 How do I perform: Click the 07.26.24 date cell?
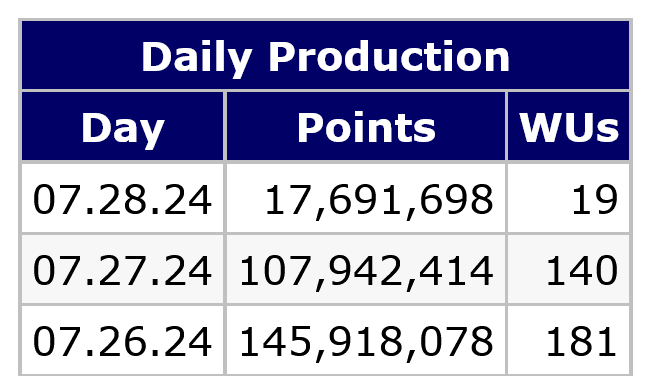click(x=123, y=341)
